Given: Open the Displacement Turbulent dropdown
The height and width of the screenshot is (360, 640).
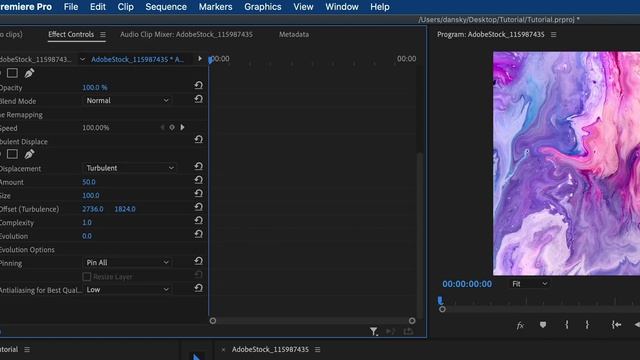Looking at the screenshot, I should pos(130,168).
